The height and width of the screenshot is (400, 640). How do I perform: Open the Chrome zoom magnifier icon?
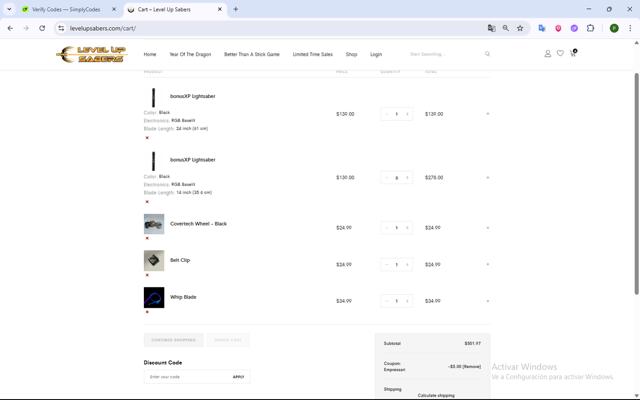click(506, 28)
